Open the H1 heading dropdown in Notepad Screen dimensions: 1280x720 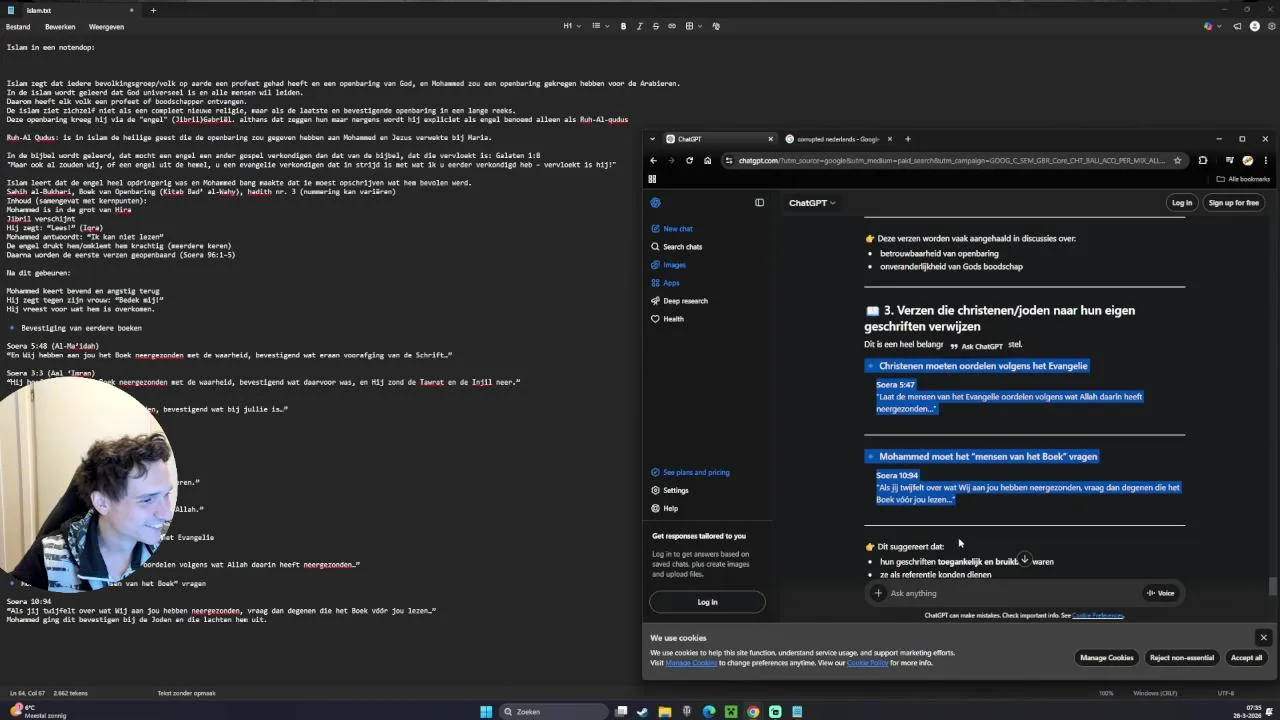pyautogui.click(x=570, y=26)
